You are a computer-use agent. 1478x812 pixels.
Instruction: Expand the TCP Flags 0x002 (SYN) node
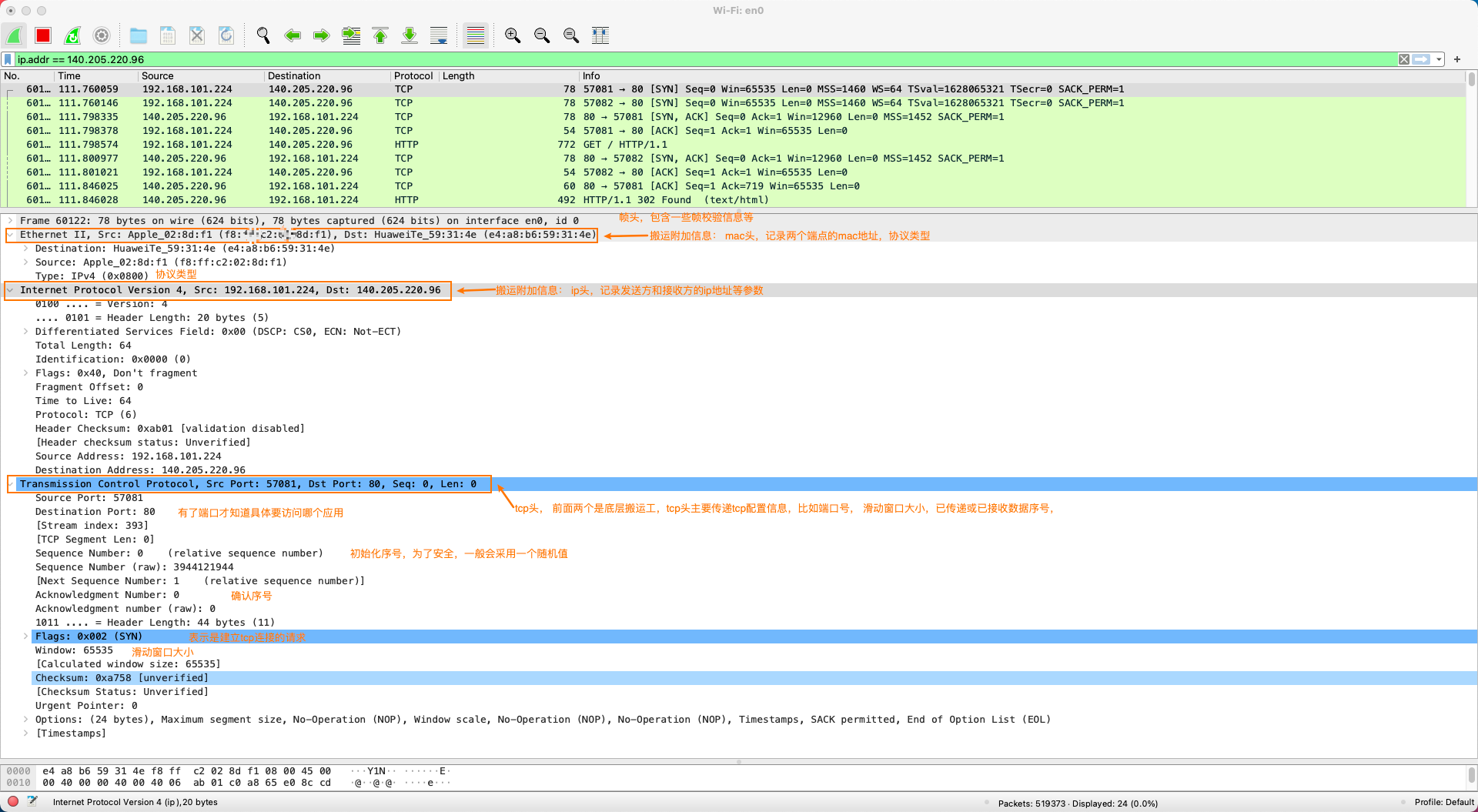pos(25,637)
